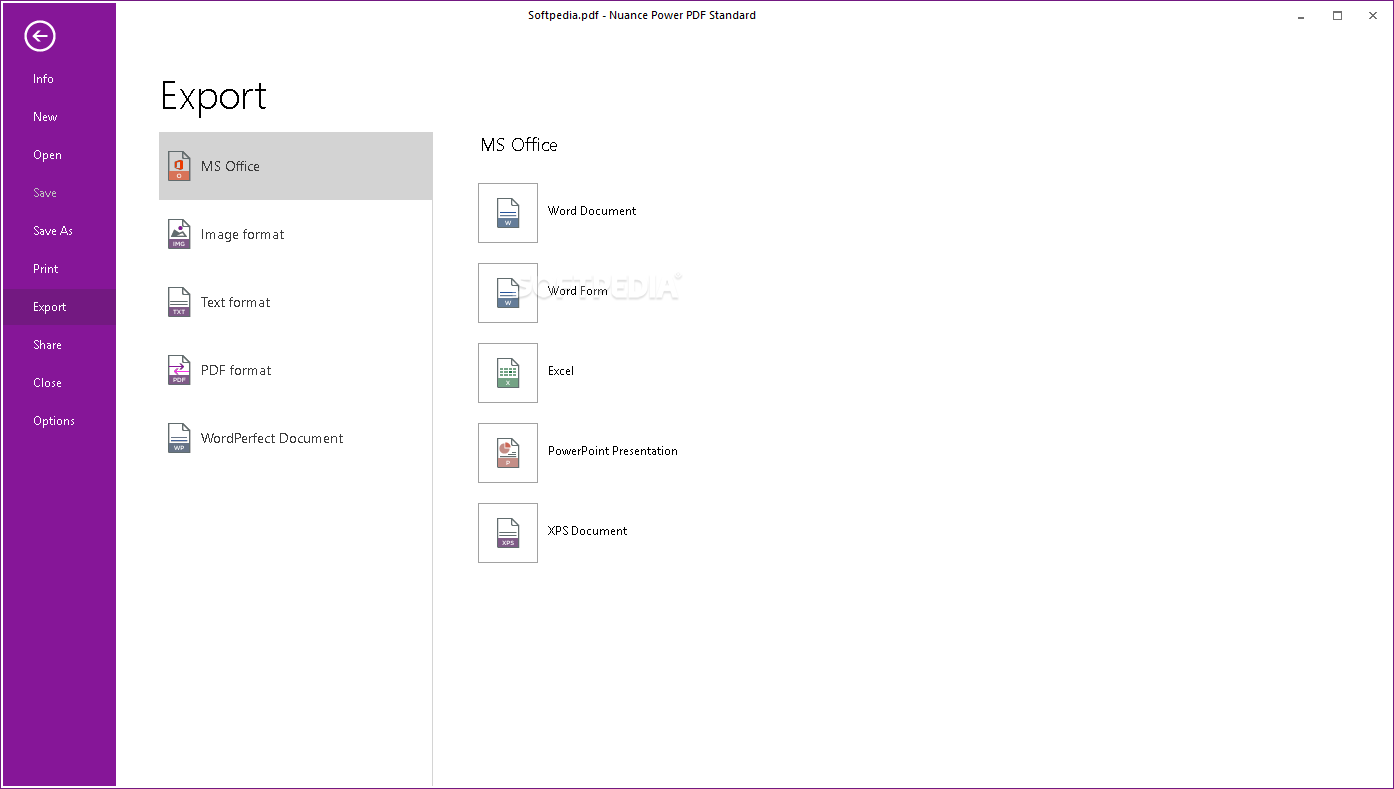Select the PDF format label

[236, 370]
